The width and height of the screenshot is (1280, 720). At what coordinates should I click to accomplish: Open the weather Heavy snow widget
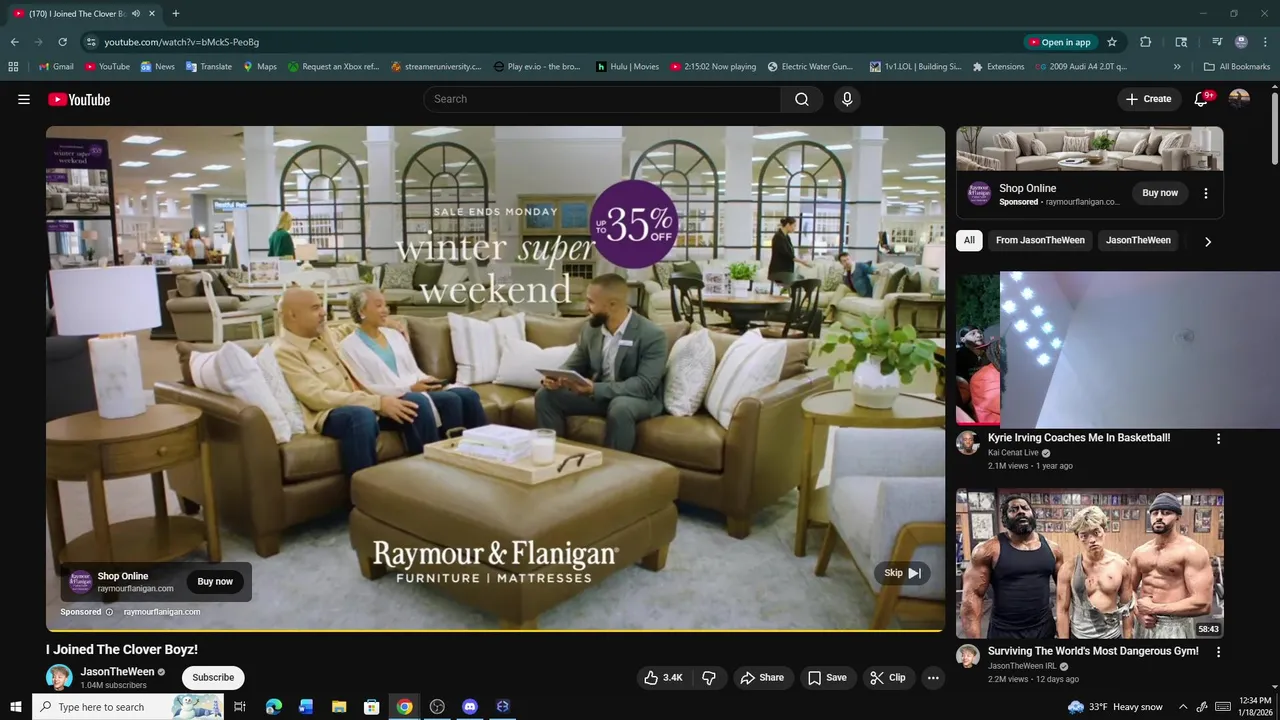(x=1115, y=707)
